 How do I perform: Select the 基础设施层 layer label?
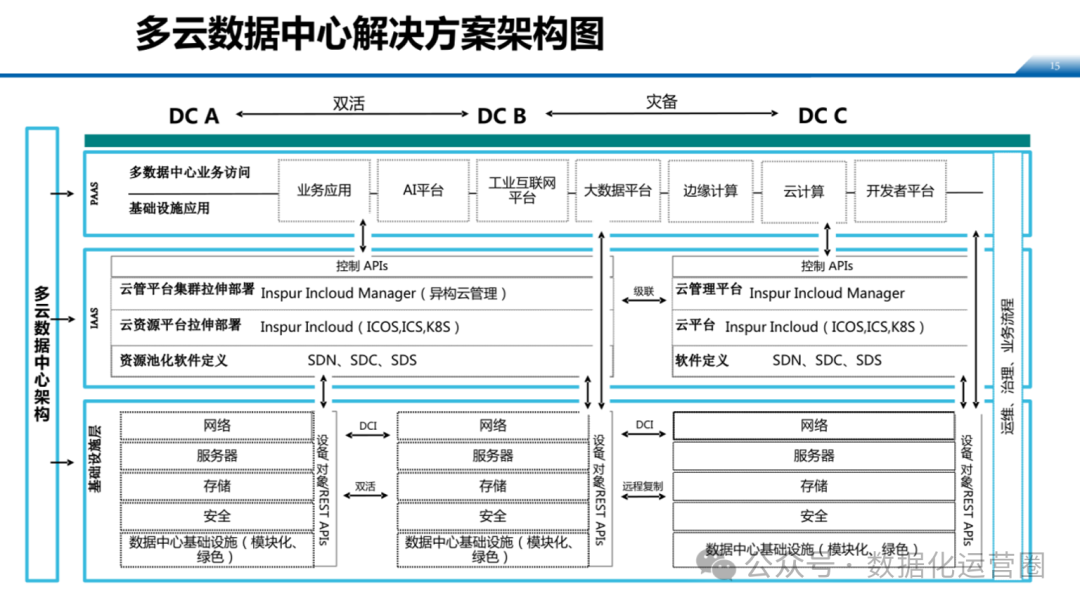[x=95, y=459]
